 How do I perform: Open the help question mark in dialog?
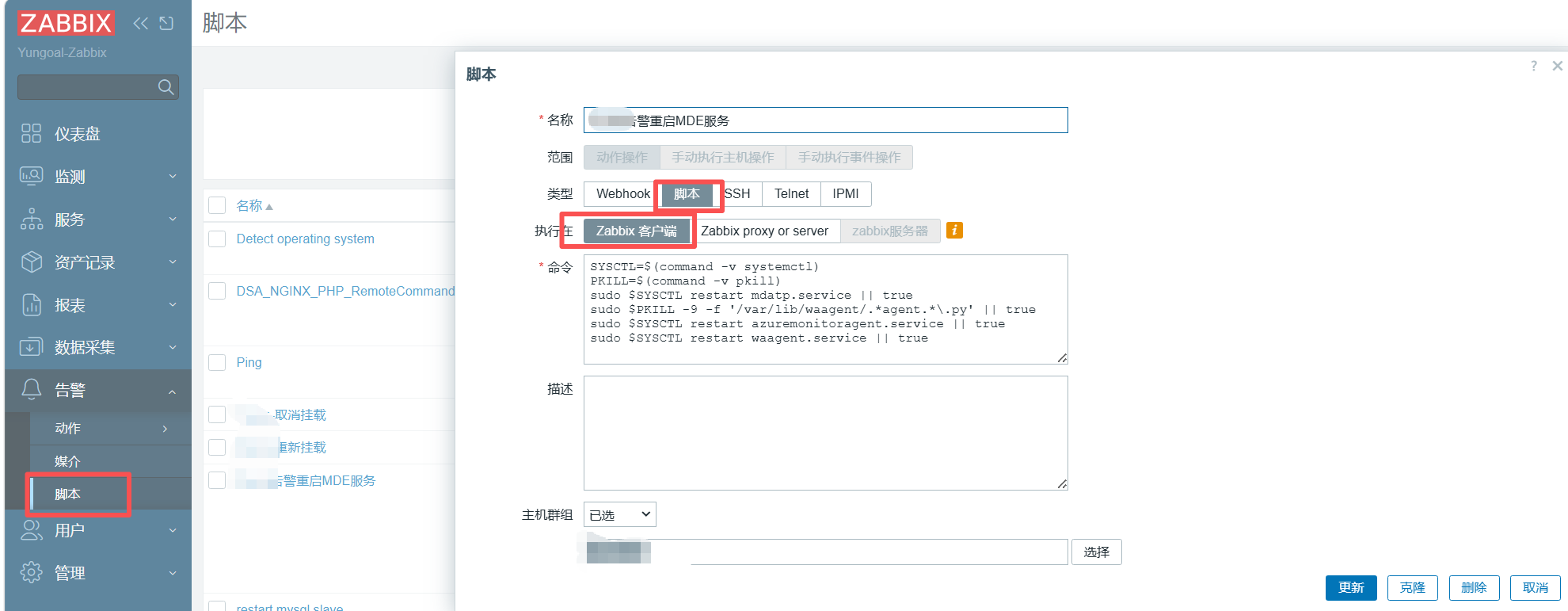(x=1534, y=66)
